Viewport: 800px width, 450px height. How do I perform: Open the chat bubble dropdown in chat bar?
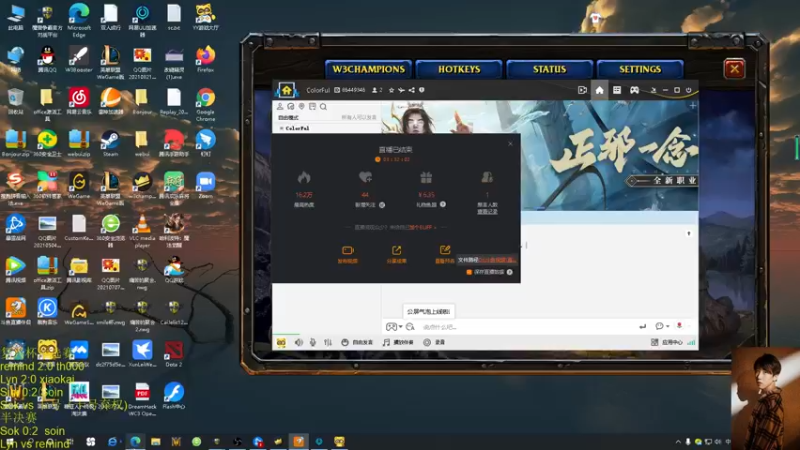coord(662,326)
